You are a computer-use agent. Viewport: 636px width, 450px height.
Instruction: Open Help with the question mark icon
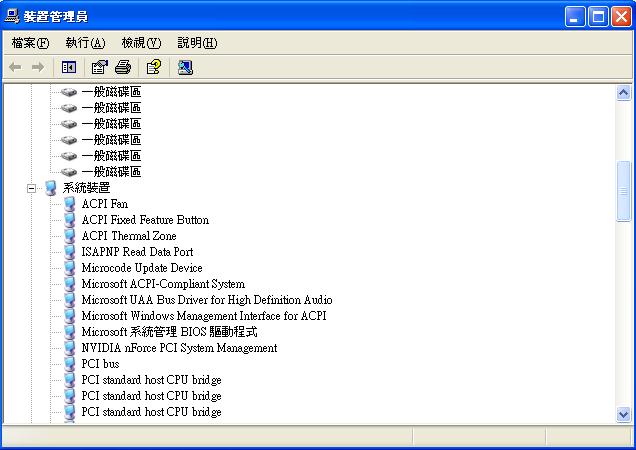[154, 67]
